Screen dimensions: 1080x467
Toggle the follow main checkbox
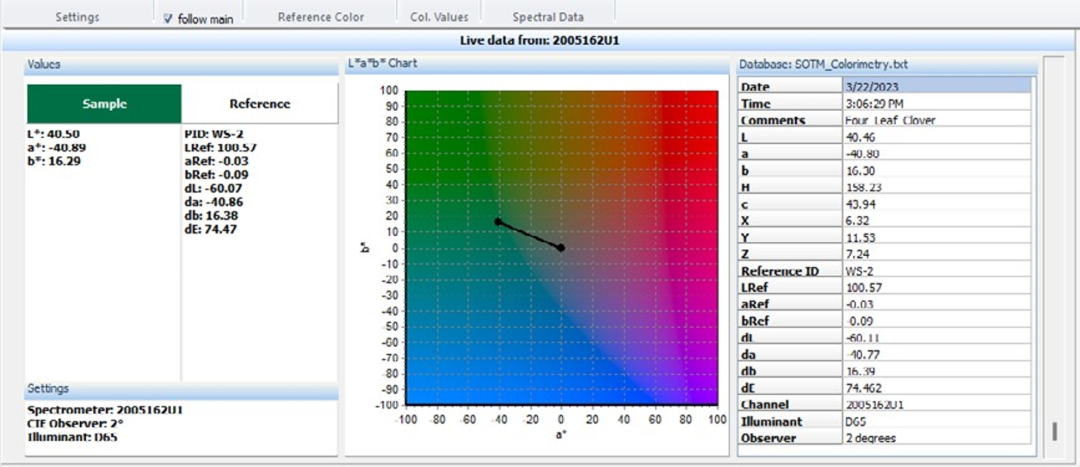[x=167, y=19]
